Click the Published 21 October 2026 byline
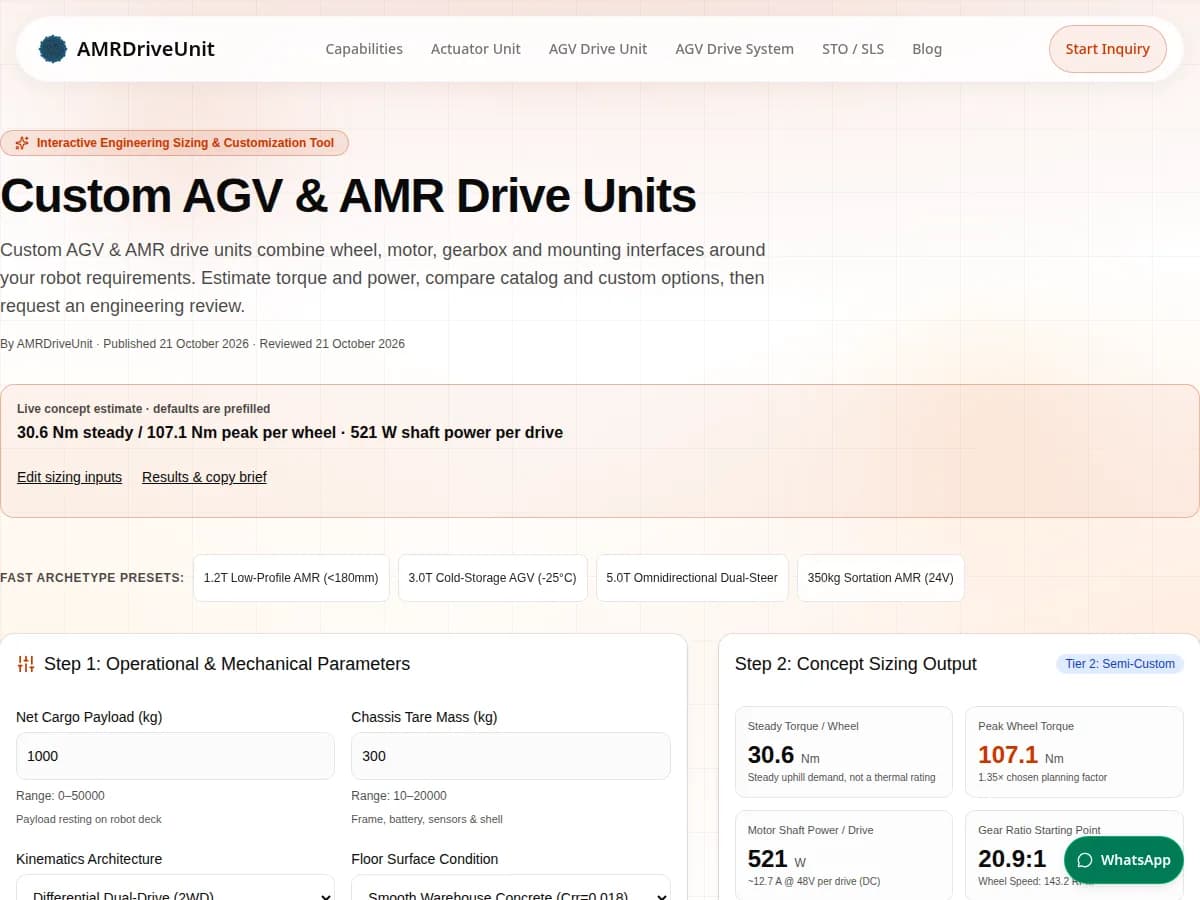The width and height of the screenshot is (1200, 900). tap(176, 344)
